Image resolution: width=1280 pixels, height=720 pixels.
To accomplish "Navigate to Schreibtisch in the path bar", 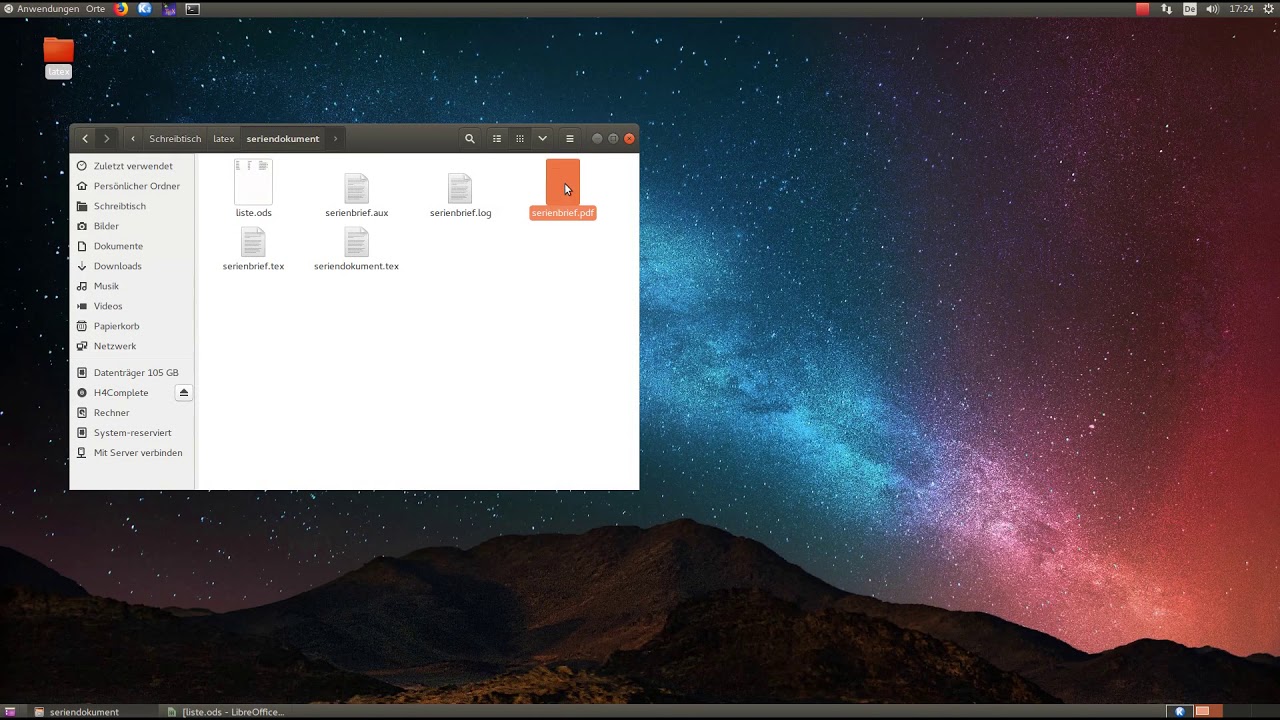I will coord(175,139).
